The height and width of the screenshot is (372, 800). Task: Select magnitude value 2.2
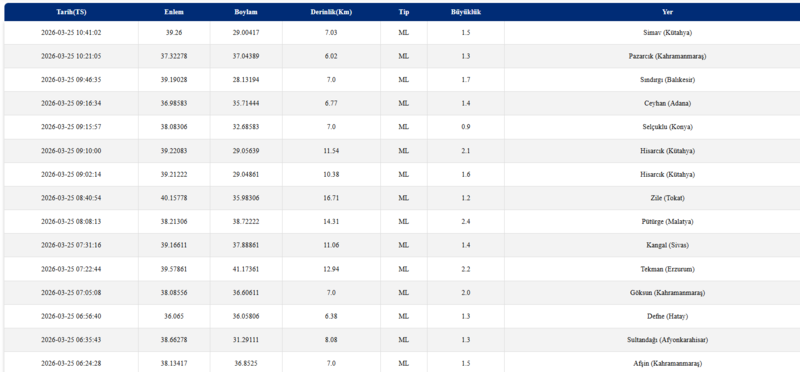[x=465, y=269]
